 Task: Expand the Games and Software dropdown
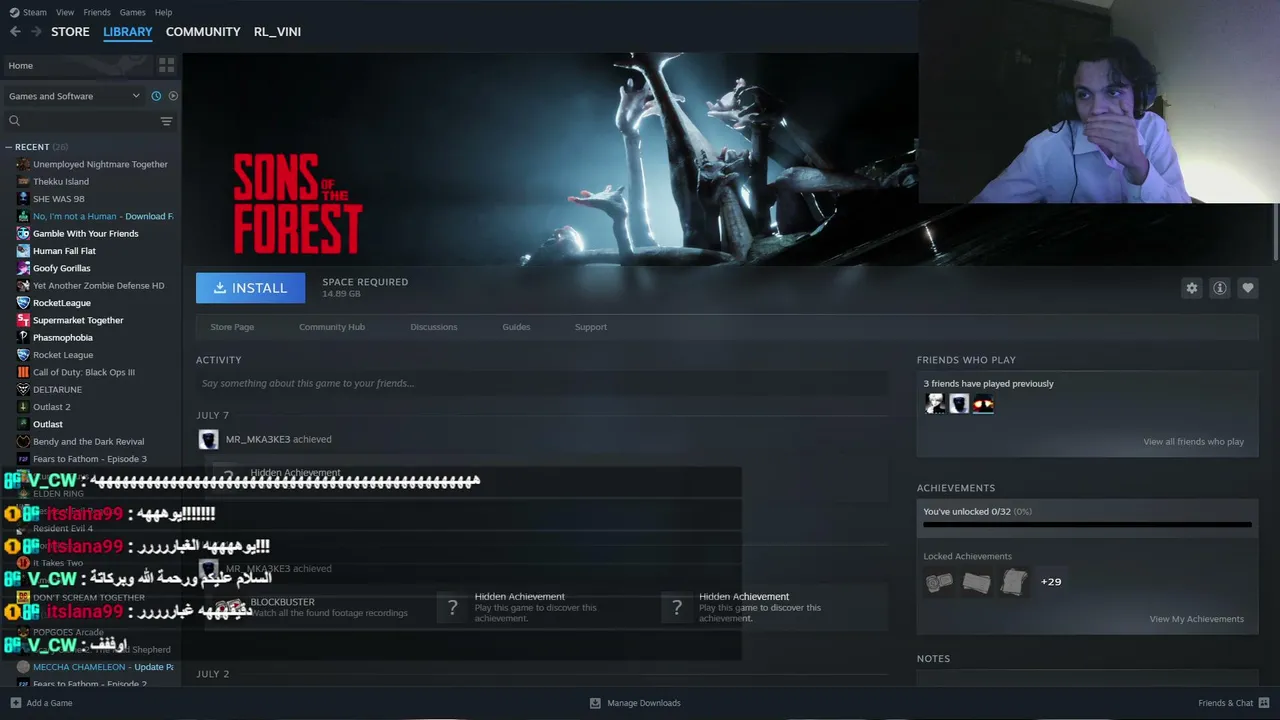coord(75,96)
